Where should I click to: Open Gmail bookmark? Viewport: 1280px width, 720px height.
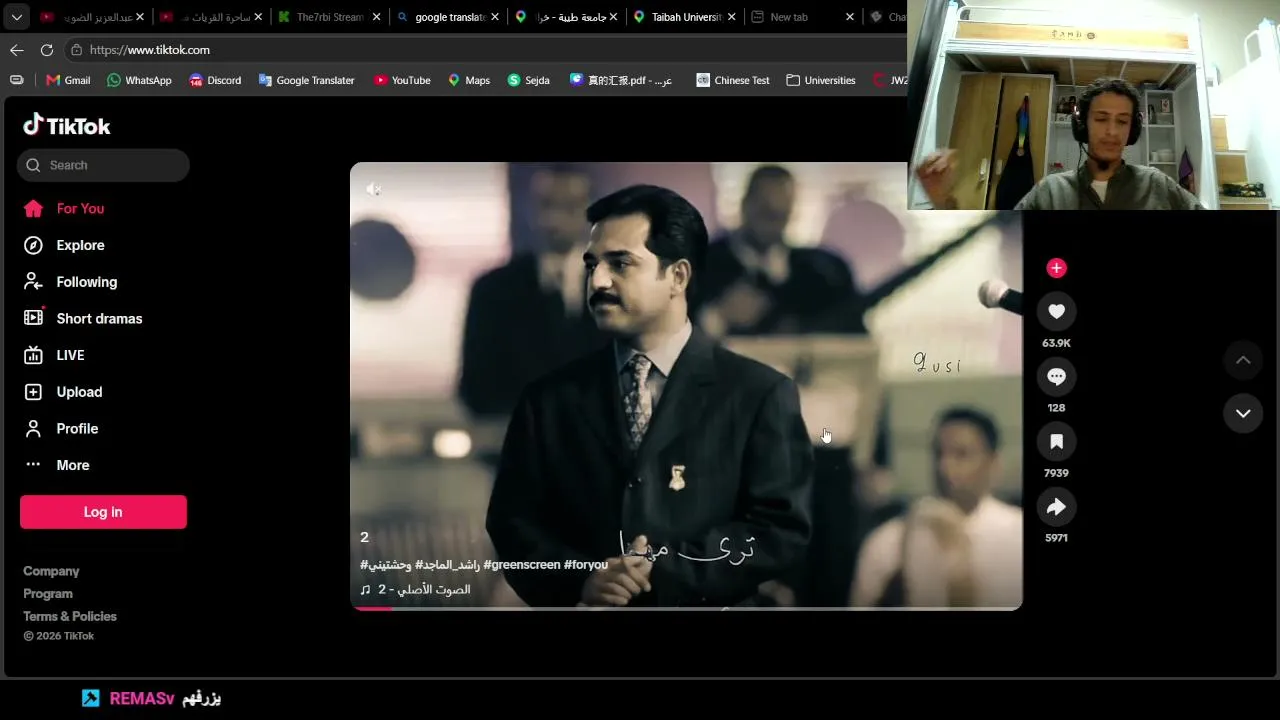[68, 80]
